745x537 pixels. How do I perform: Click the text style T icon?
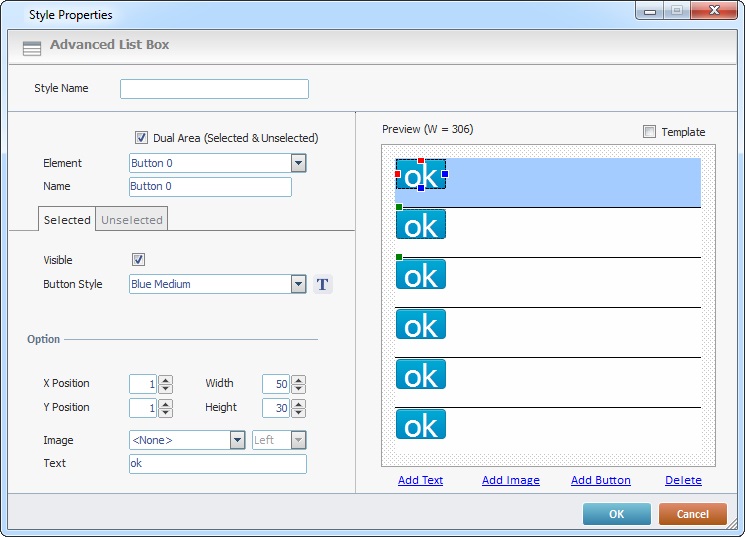pos(322,285)
